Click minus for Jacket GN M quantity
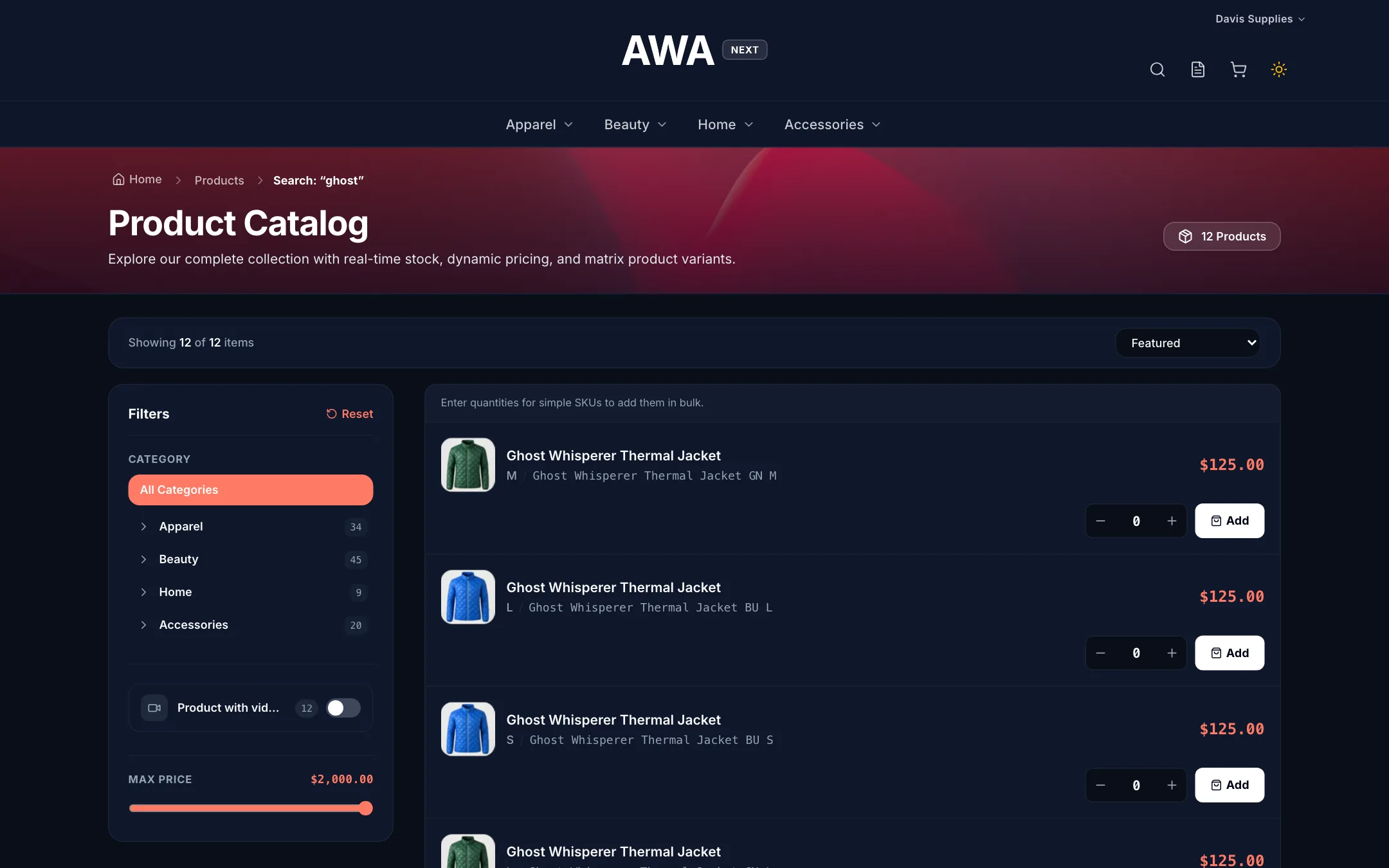This screenshot has width=1389, height=868. 1100,521
